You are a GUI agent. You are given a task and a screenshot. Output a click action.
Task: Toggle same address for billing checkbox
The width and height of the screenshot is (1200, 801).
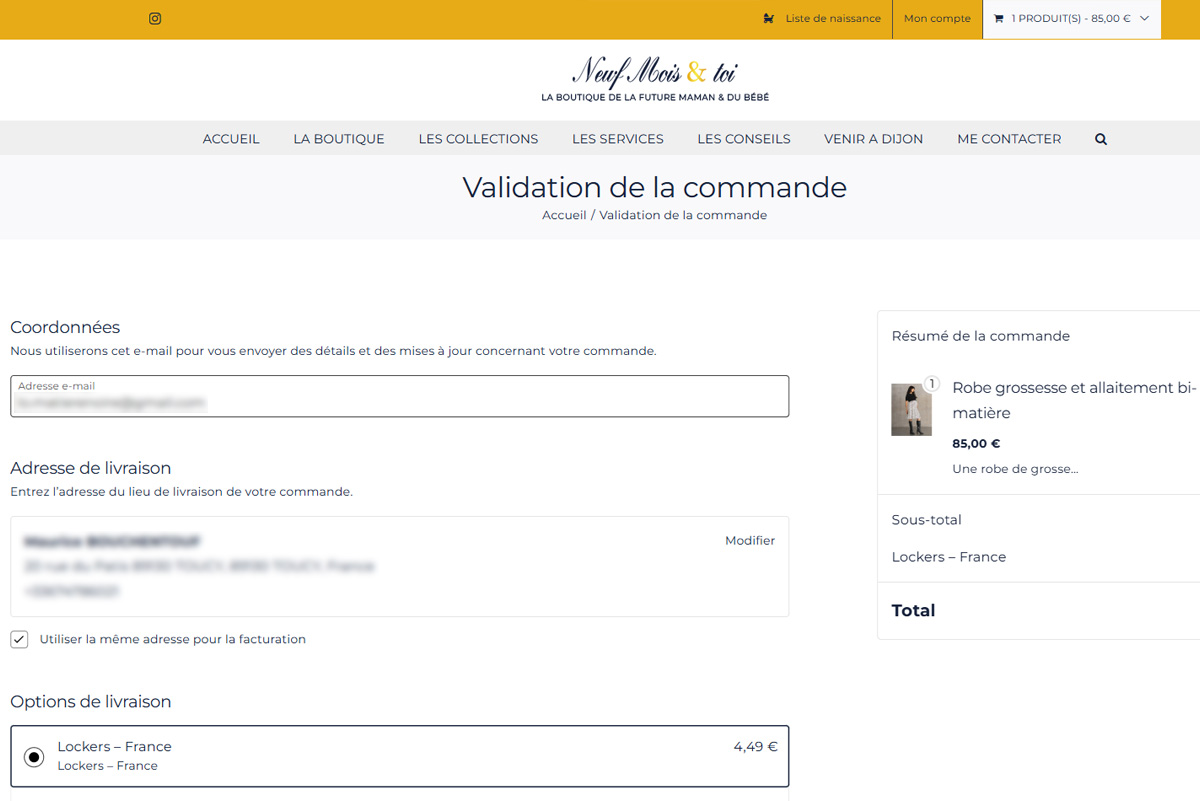20,639
